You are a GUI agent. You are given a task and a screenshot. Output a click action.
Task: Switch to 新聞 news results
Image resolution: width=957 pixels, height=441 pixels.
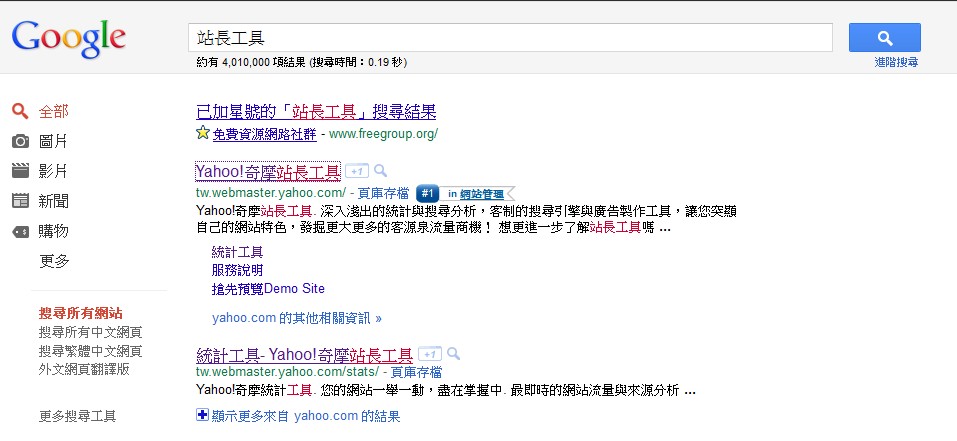(54, 201)
